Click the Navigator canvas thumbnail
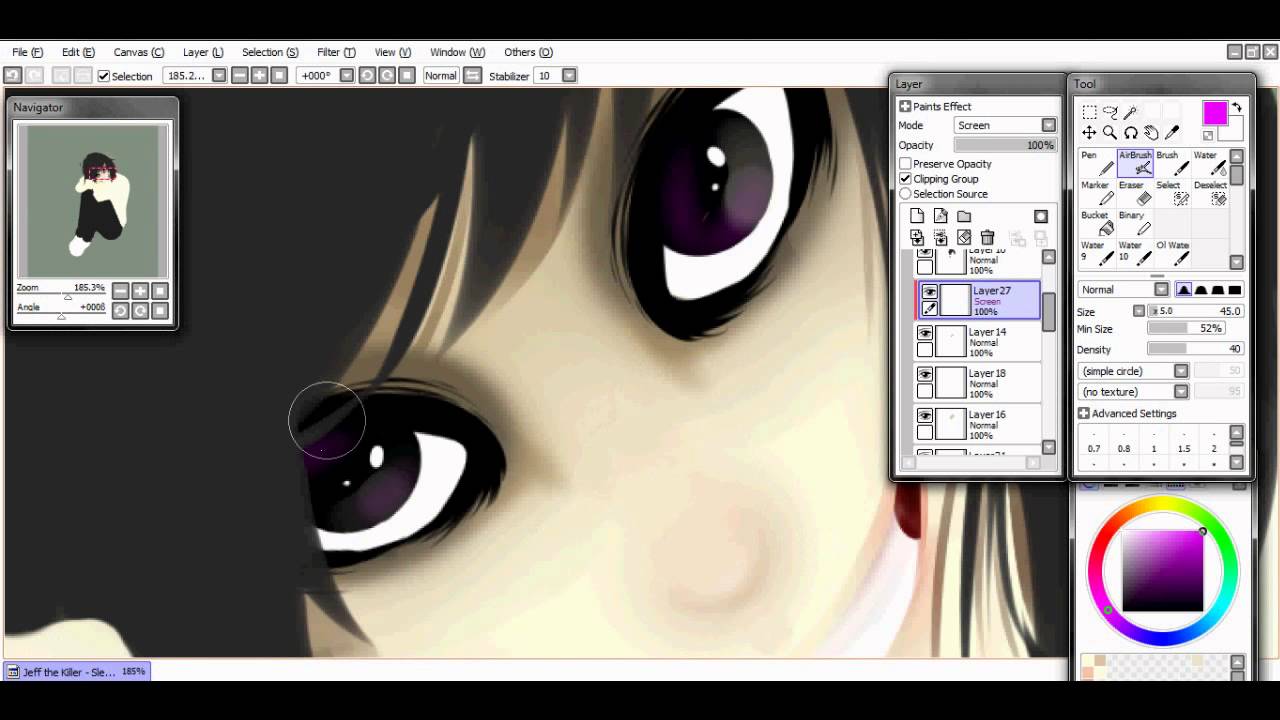The width and height of the screenshot is (1280, 720). tap(93, 200)
